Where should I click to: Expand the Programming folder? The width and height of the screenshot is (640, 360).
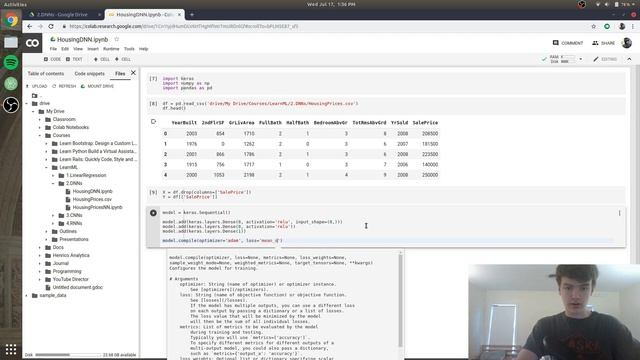[40, 271]
